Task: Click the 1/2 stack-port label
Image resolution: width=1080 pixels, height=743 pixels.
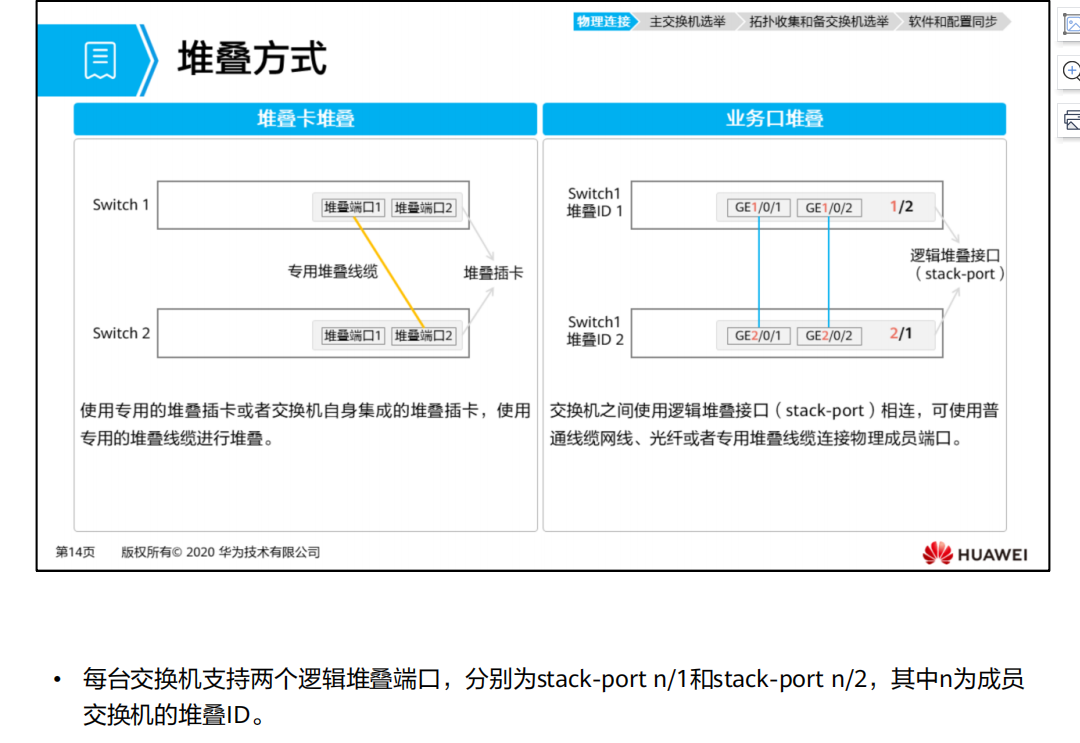Action: (901, 207)
